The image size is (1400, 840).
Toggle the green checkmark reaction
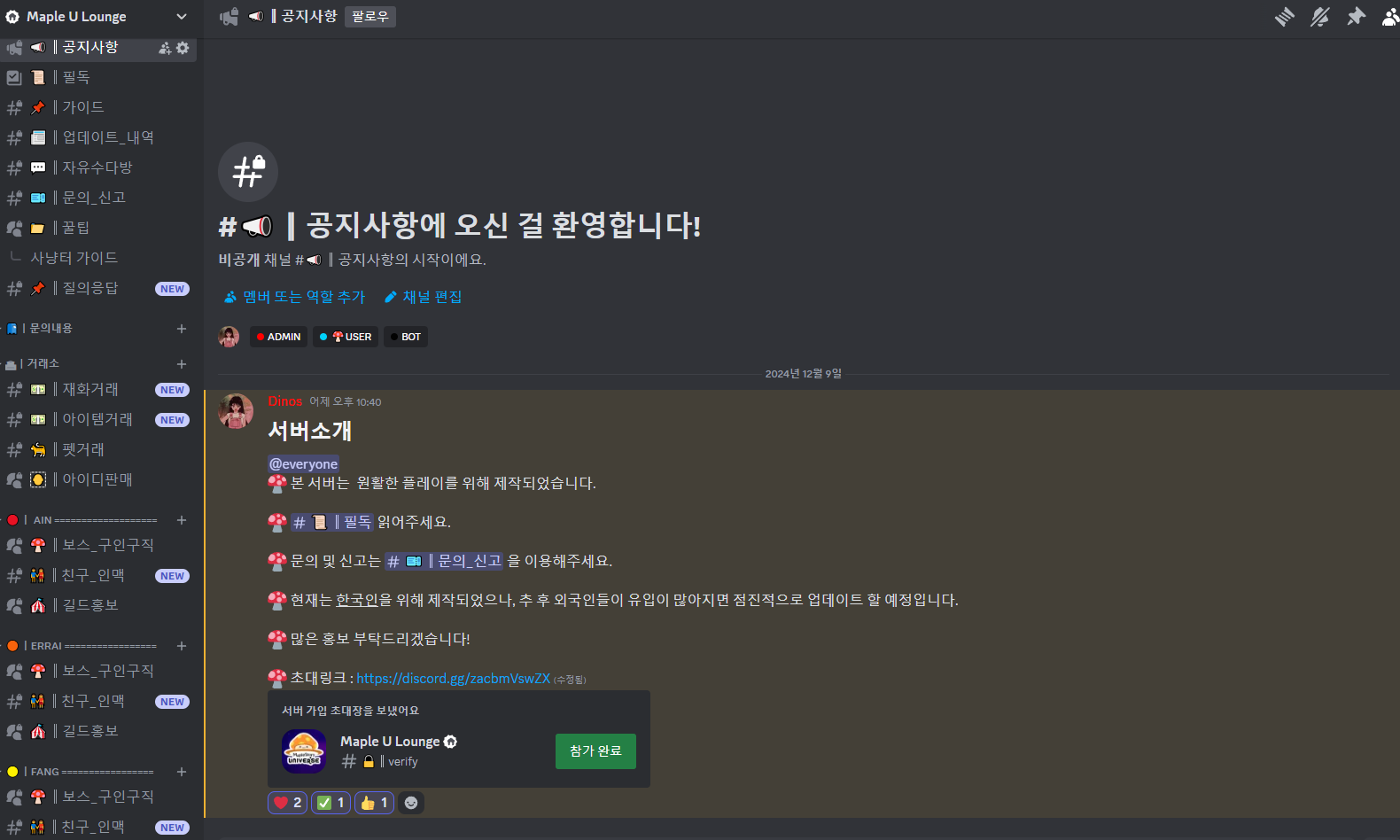click(x=331, y=803)
